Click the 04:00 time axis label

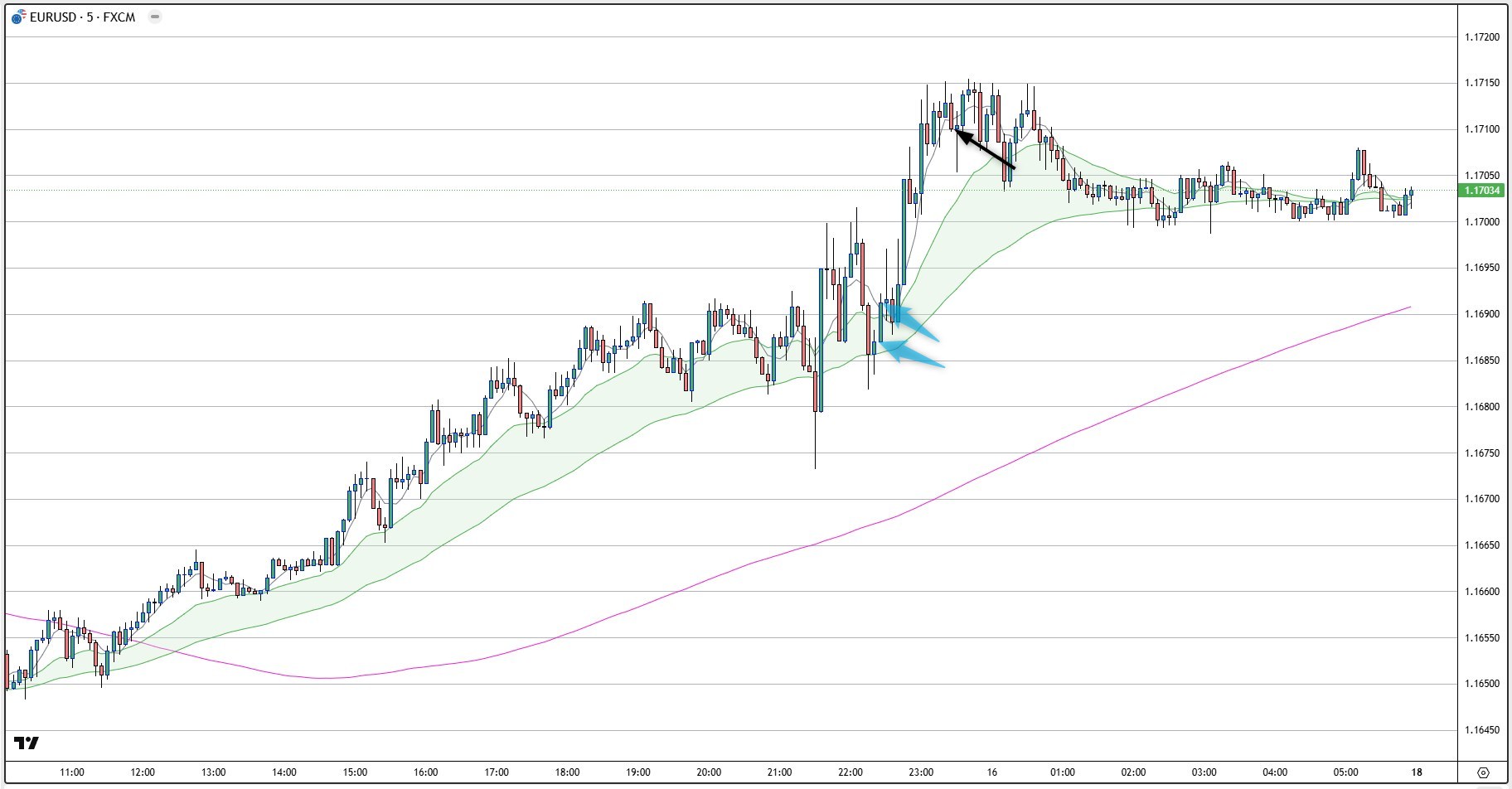pyautogui.click(x=1275, y=772)
